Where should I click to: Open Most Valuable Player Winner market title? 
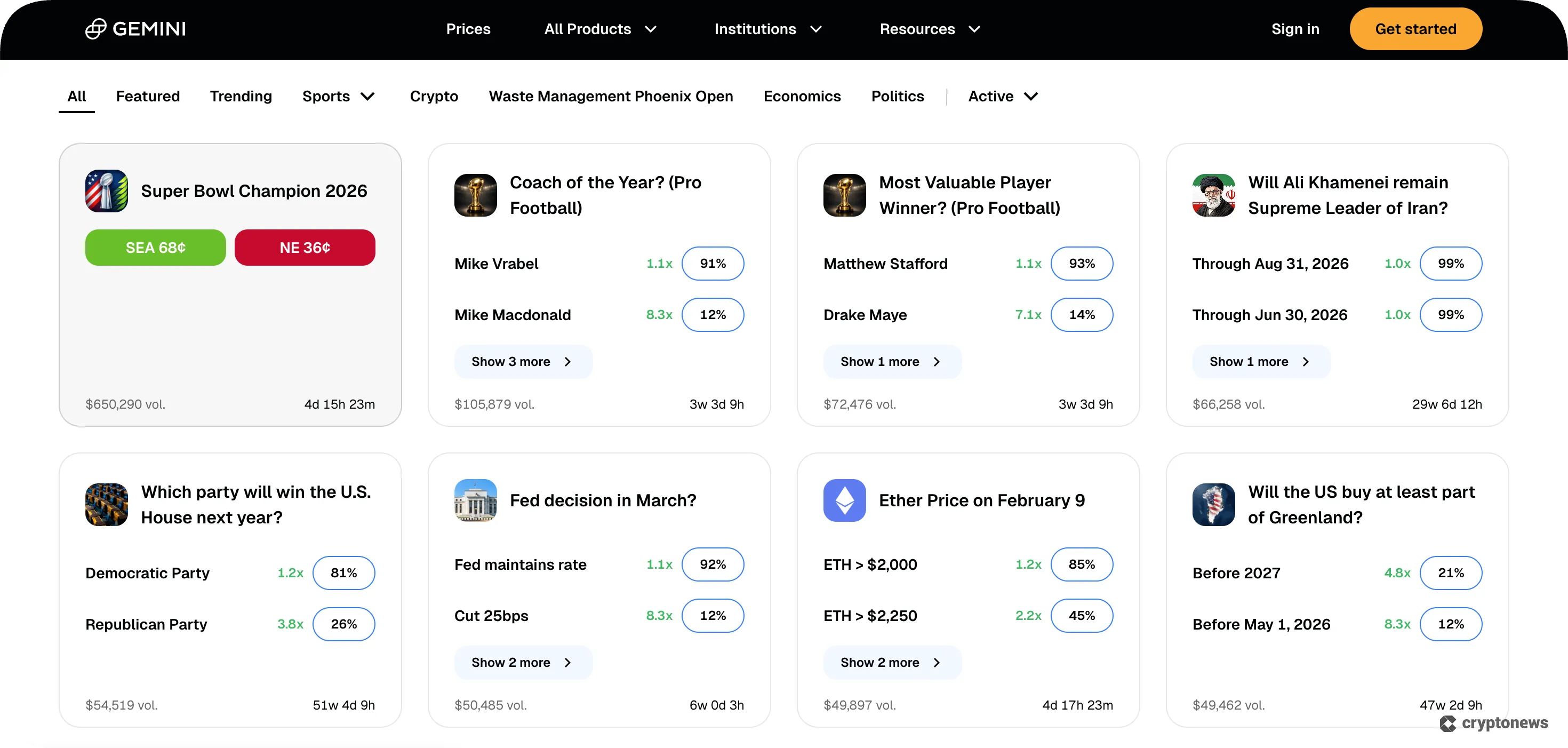coord(970,195)
